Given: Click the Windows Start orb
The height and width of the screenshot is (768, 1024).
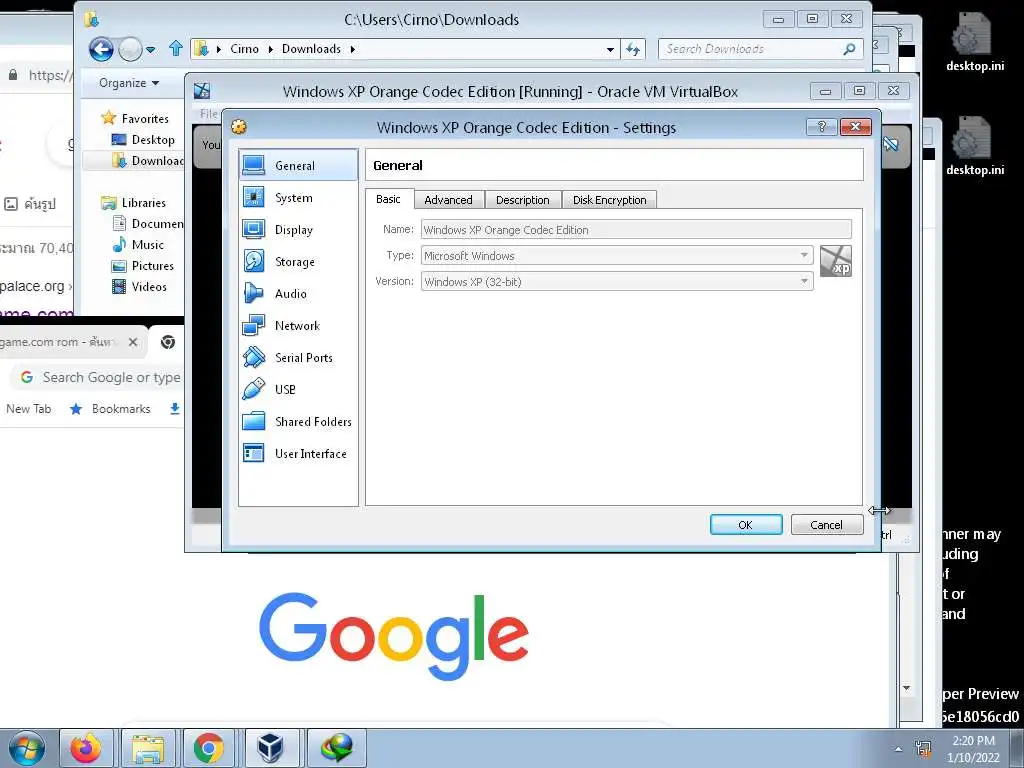Looking at the screenshot, I should (27, 748).
